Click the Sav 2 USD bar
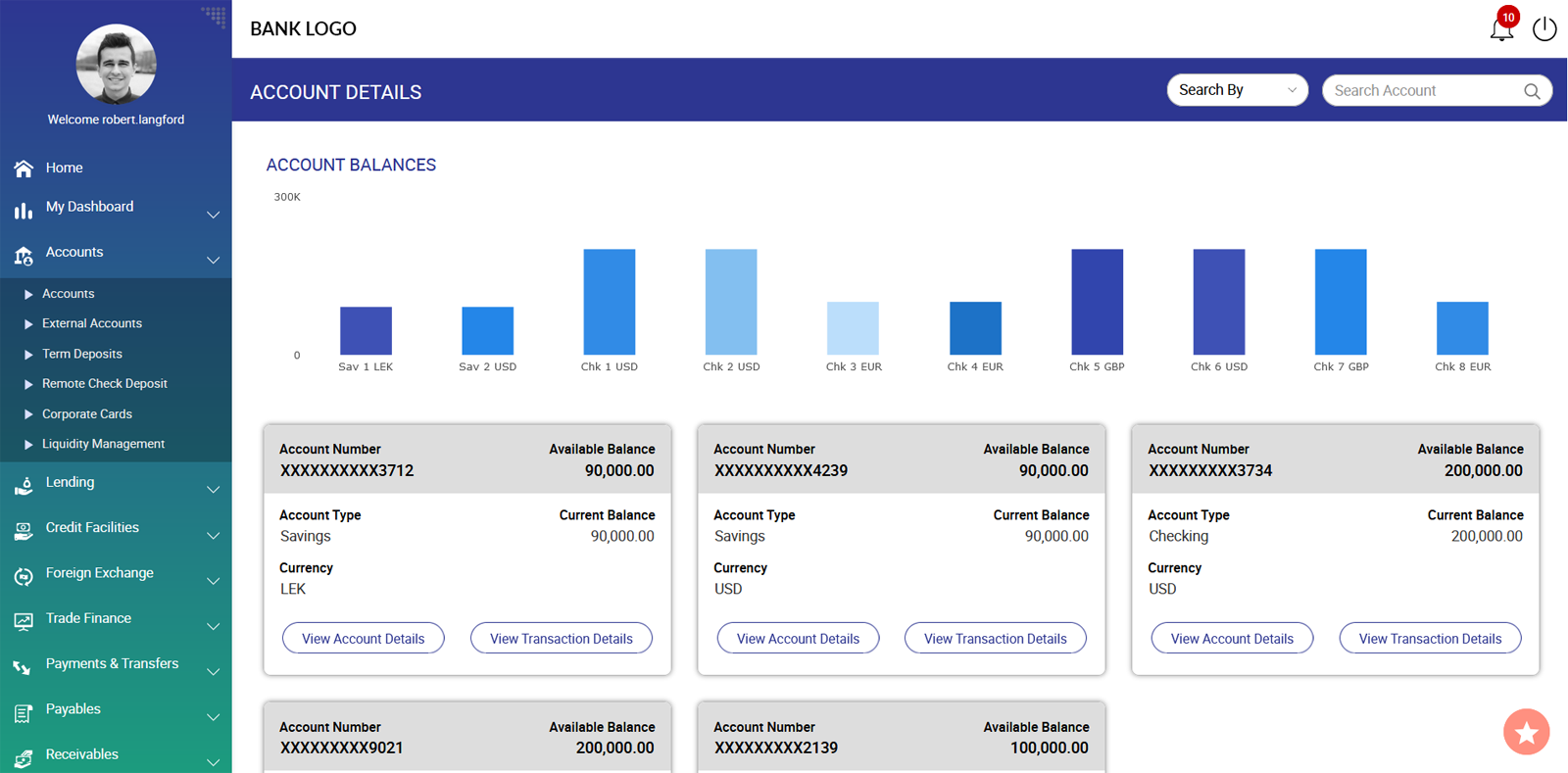Image resolution: width=1568 pixels, height=773 pixels. [x=487, y=330]
